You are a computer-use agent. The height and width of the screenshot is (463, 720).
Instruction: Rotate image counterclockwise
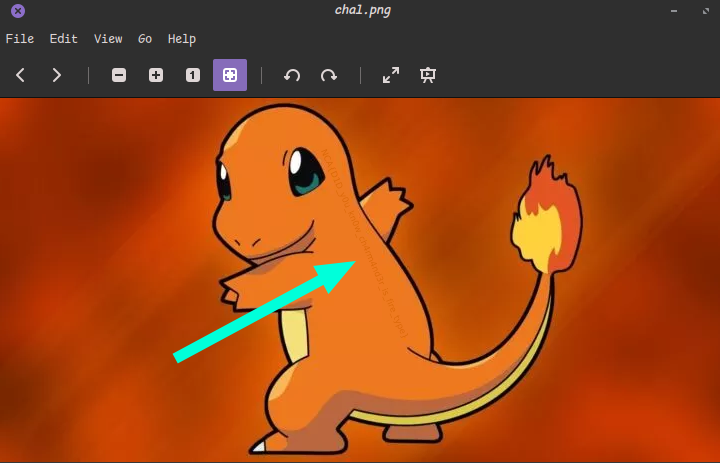tap(292, 75)
